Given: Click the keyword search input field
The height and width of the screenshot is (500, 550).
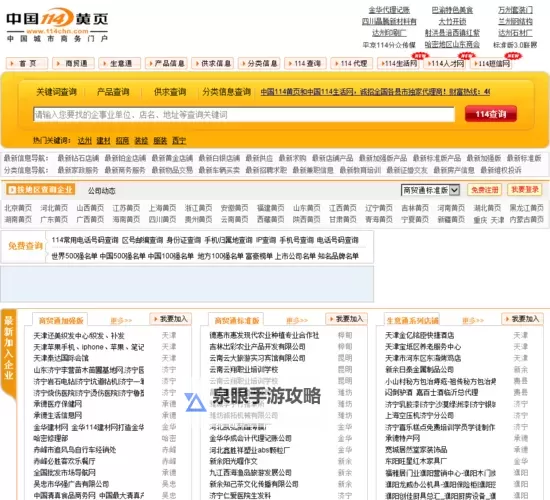Looking at the screenshot, I should pyautogui.click(x=244, y=115).
